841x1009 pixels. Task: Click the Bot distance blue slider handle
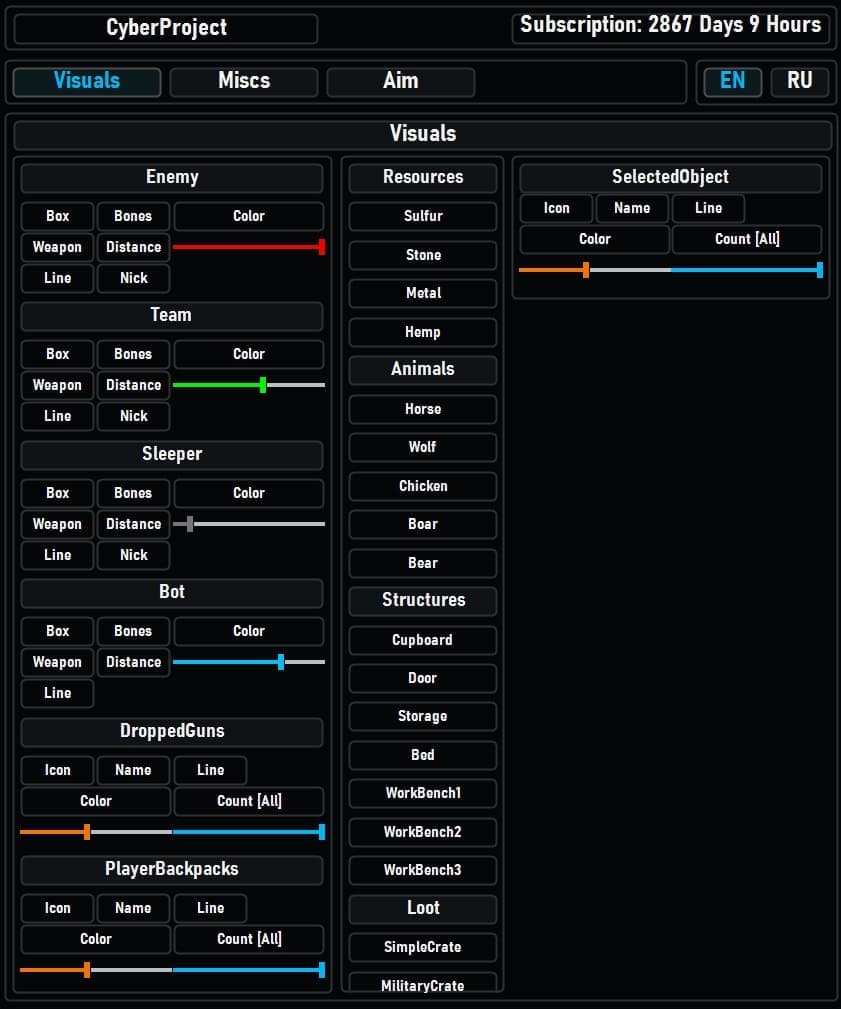tap(281, 662)
